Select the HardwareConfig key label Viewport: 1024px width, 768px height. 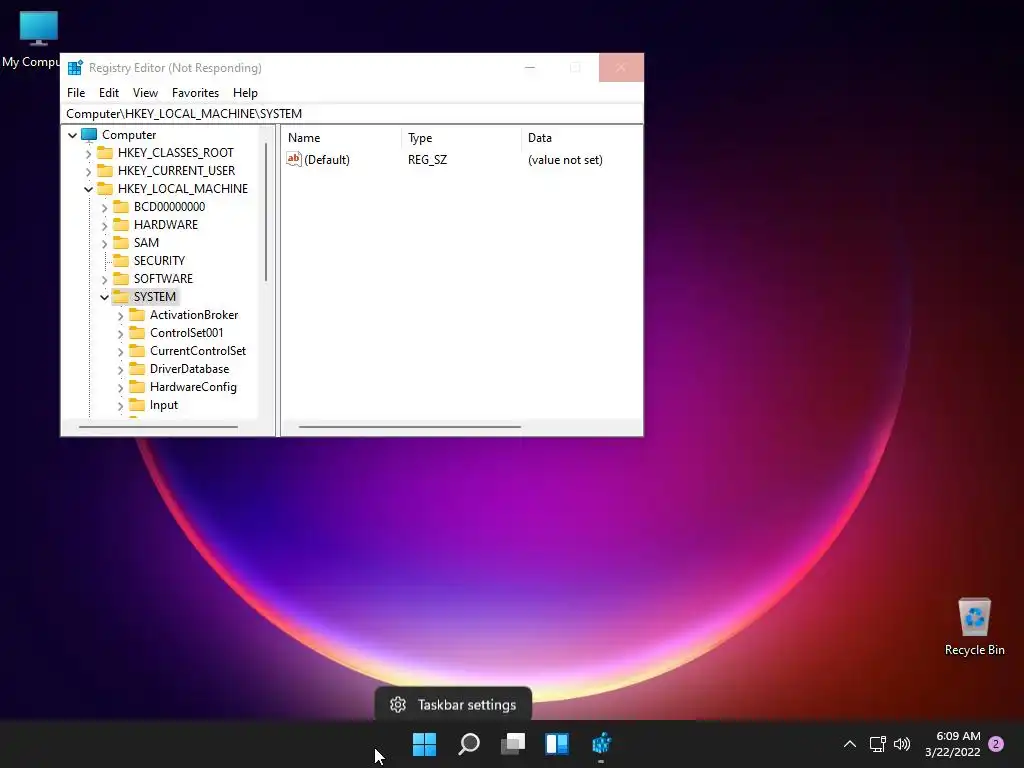193,387
